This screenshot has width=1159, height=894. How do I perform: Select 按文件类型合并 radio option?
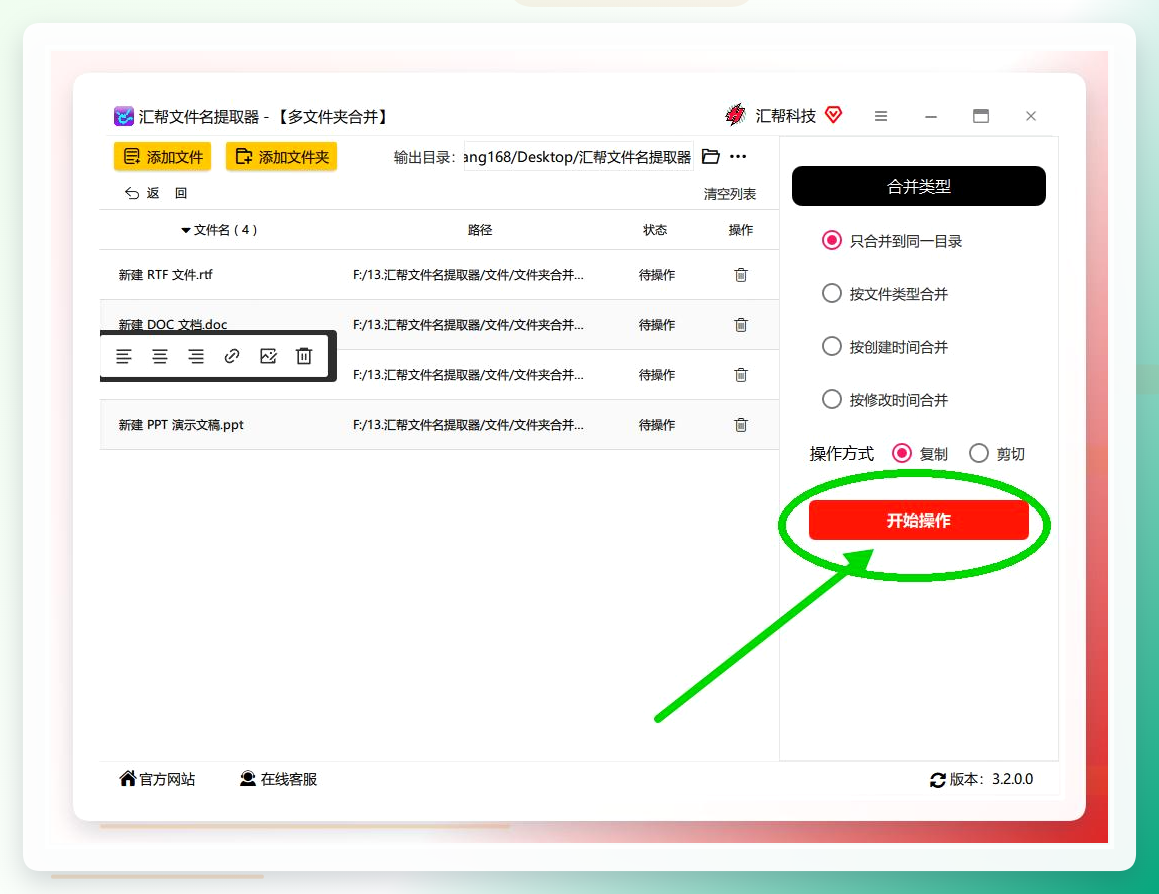(x=832, y=294)
